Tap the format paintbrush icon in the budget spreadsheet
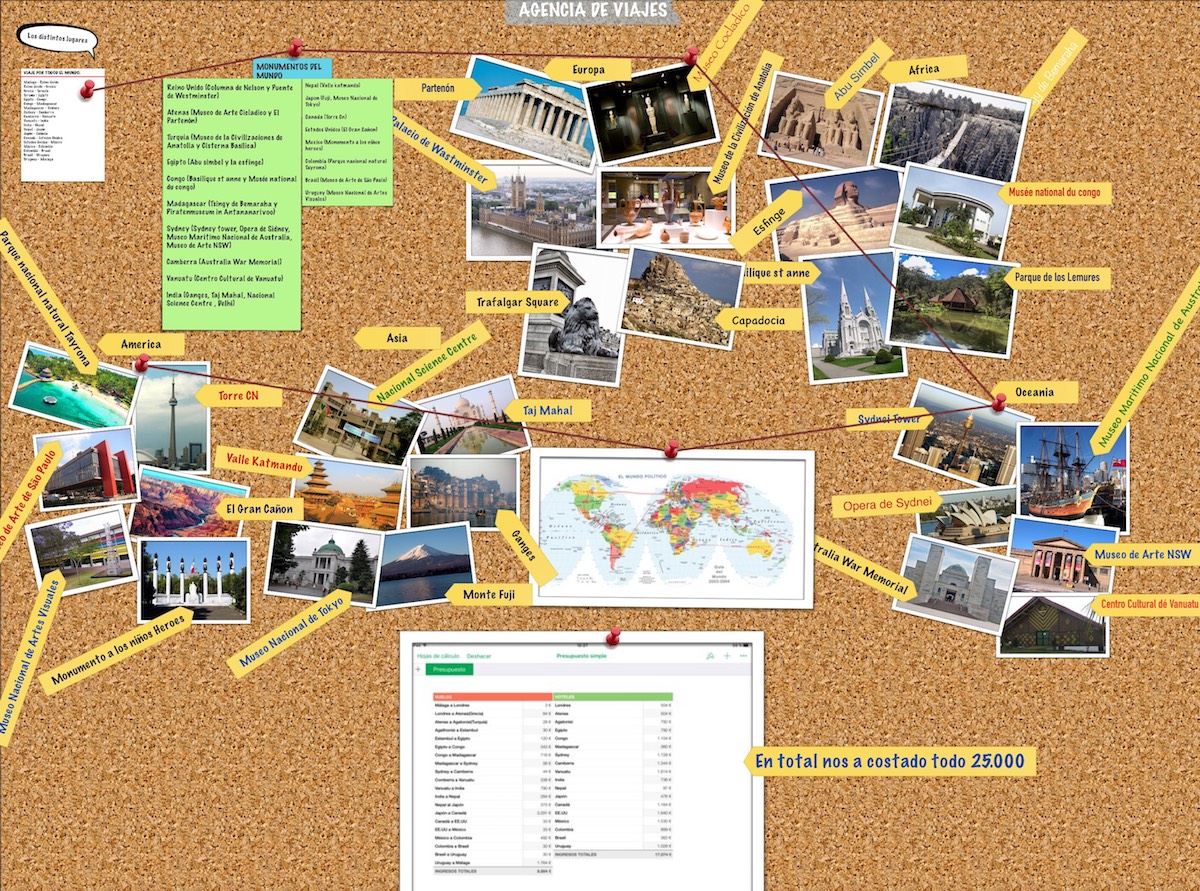1200x891 pixels. 709,656
